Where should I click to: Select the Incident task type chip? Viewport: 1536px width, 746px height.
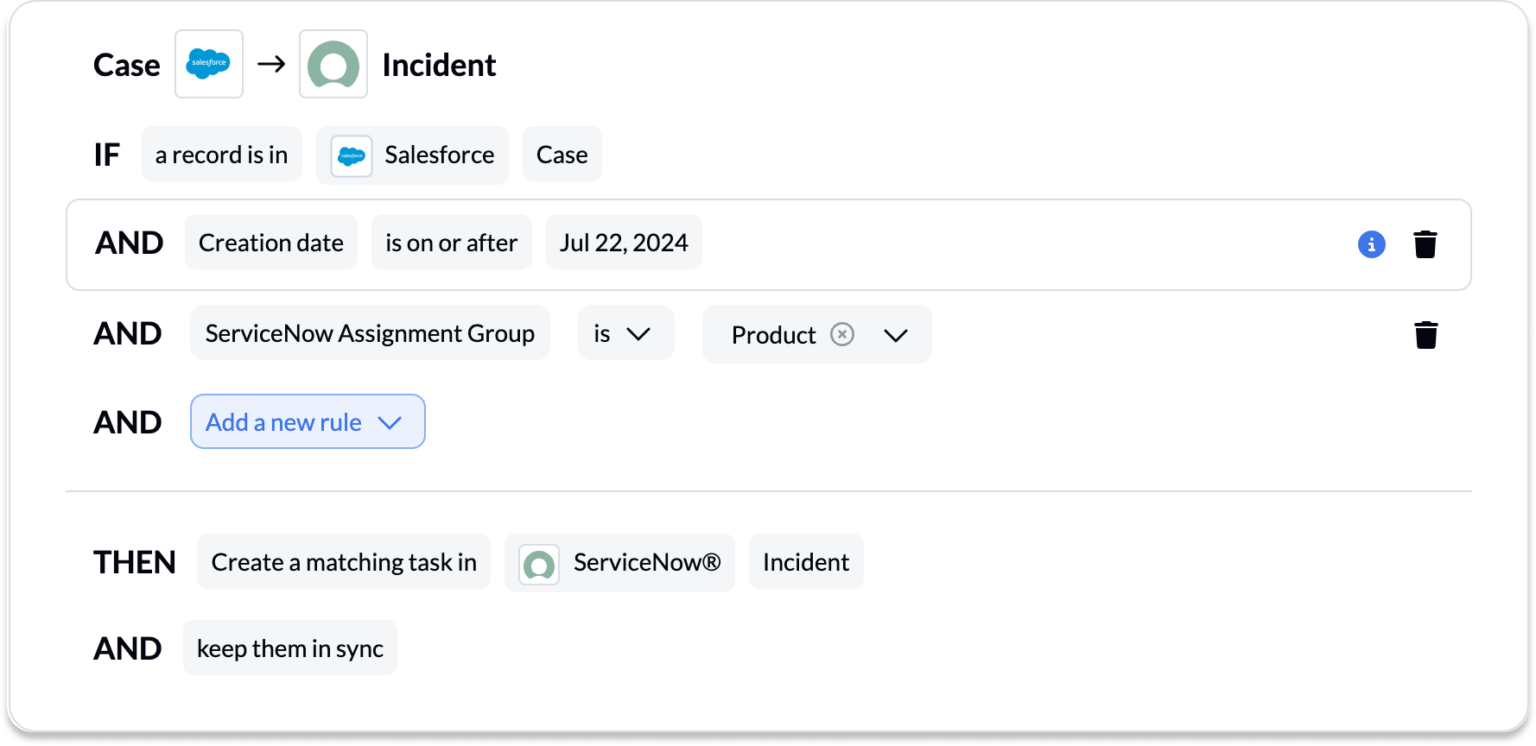pos(805,561)
